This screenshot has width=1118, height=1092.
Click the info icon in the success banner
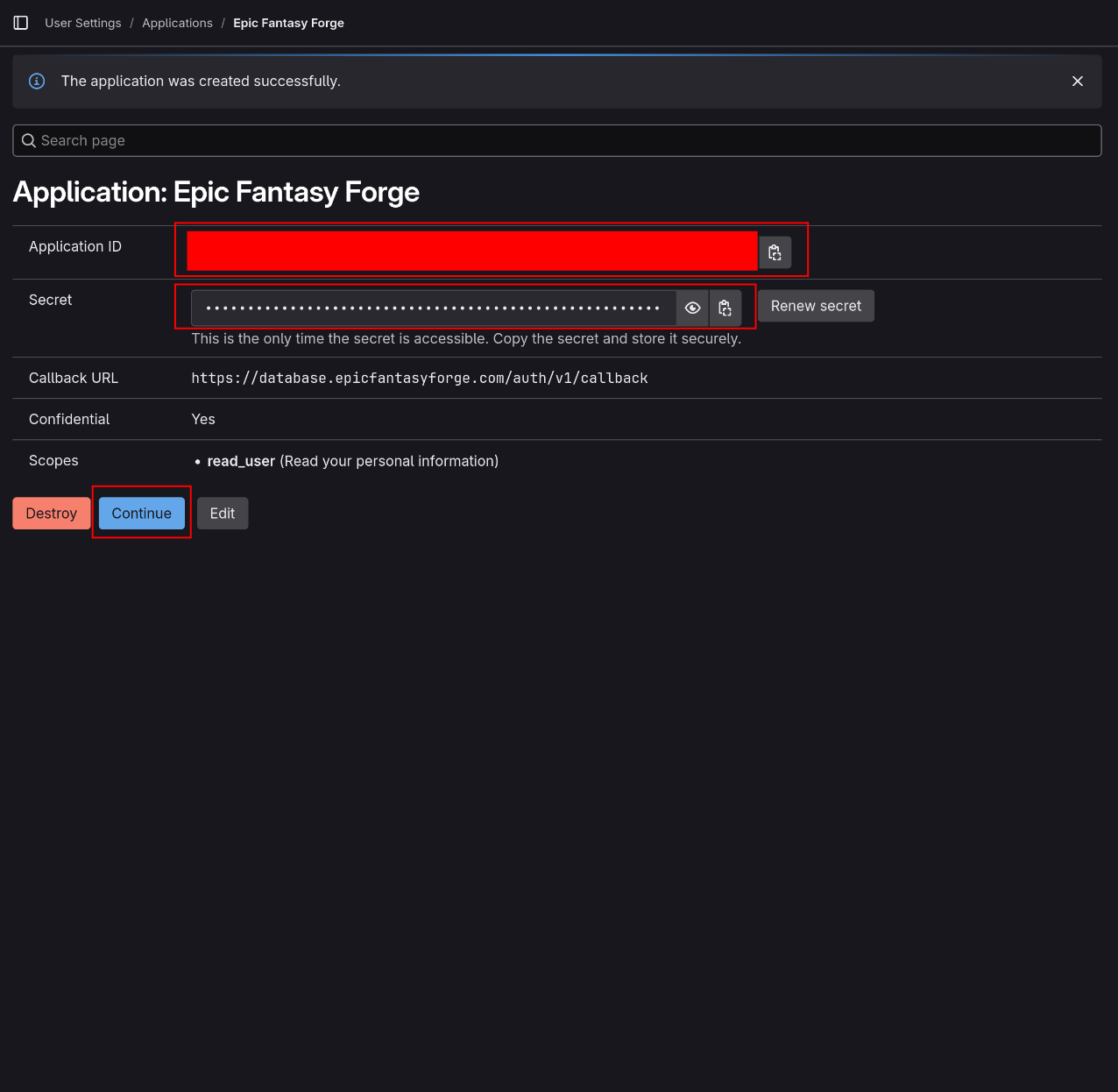[x=37, y=81]
